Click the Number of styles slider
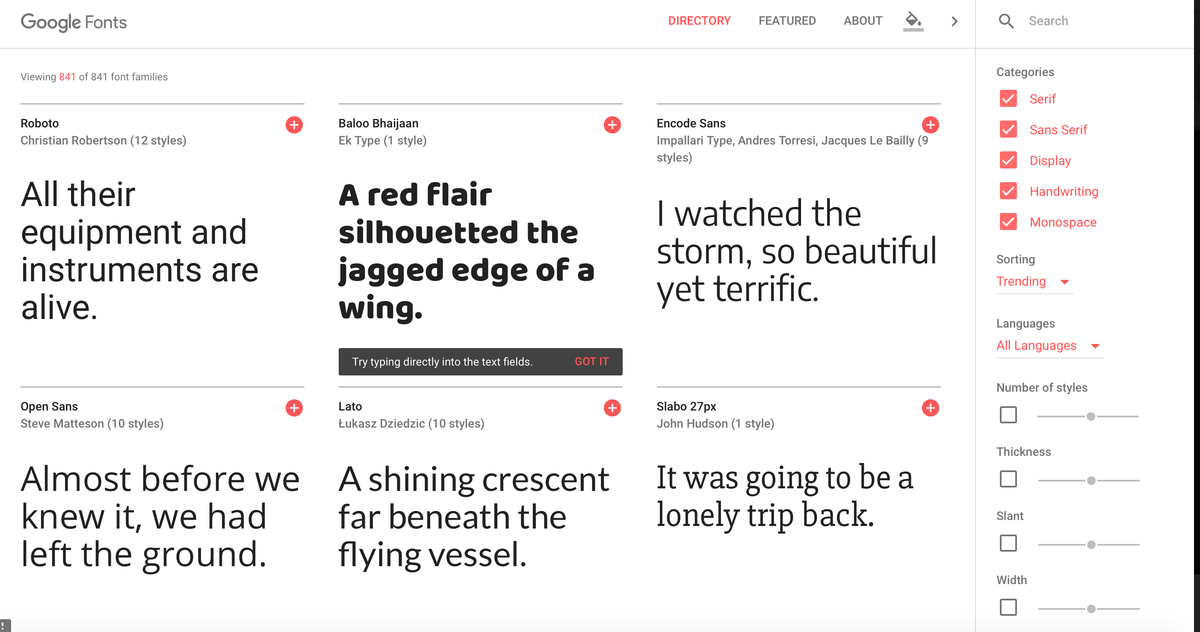The image size is (1200, 632). (x=1088, y=415)
